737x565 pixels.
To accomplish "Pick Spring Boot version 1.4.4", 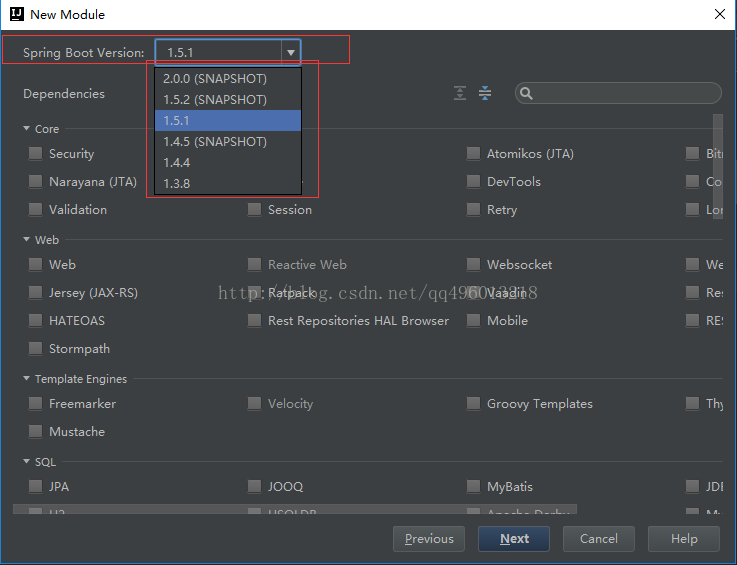I will click(228, 163).
